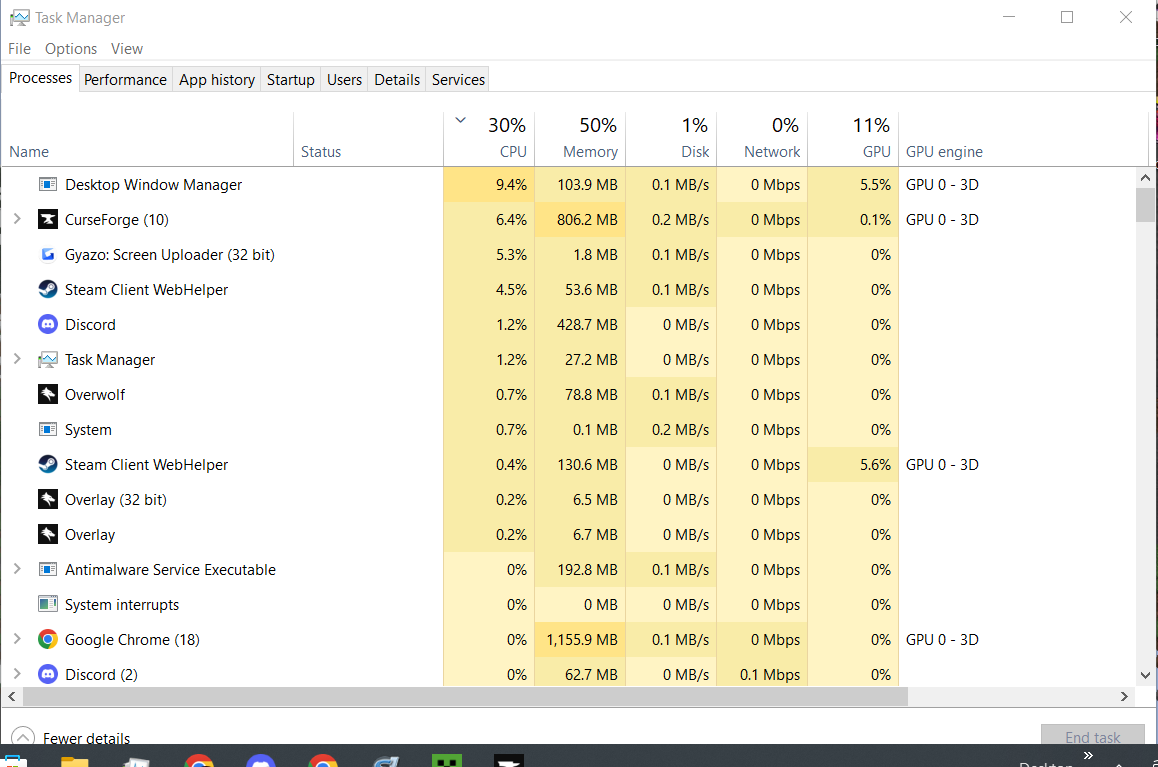Click the sort chevron above CPU column
The image size is (1158, 767).
pyautogui.click(x=460, y=120)
